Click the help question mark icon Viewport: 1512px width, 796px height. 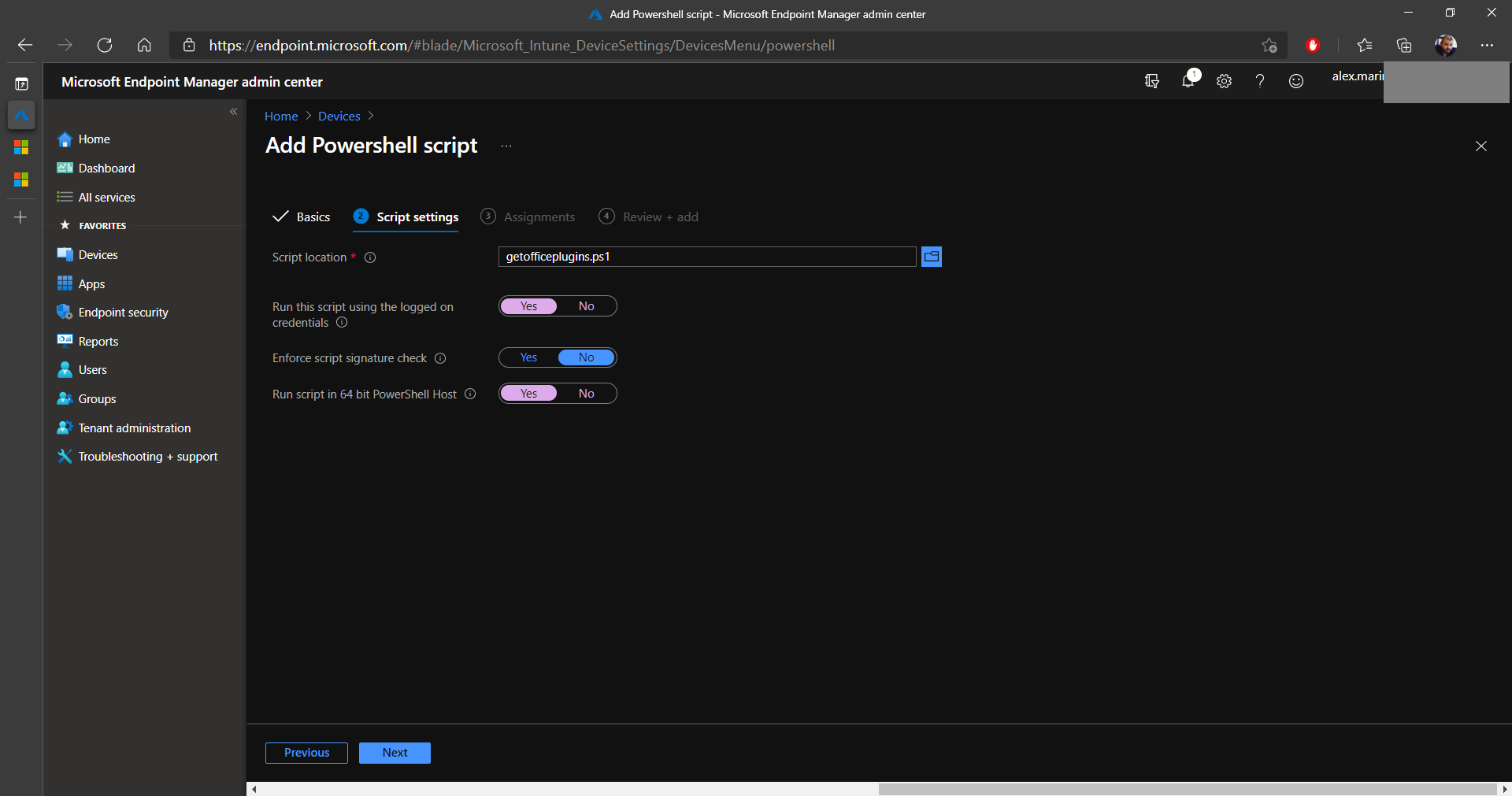coord(1260,81)
